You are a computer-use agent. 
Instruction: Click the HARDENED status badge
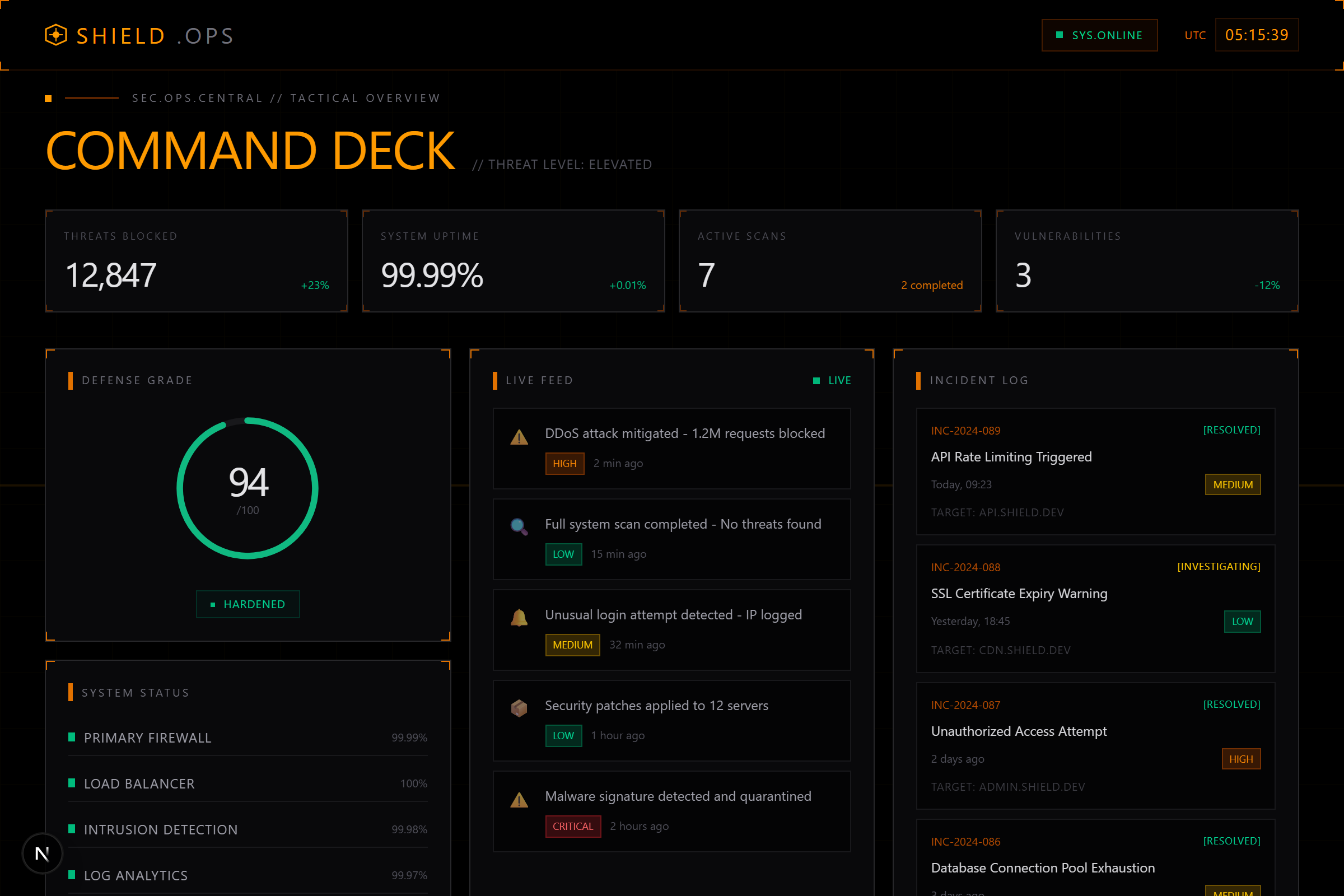click(248, 604)
